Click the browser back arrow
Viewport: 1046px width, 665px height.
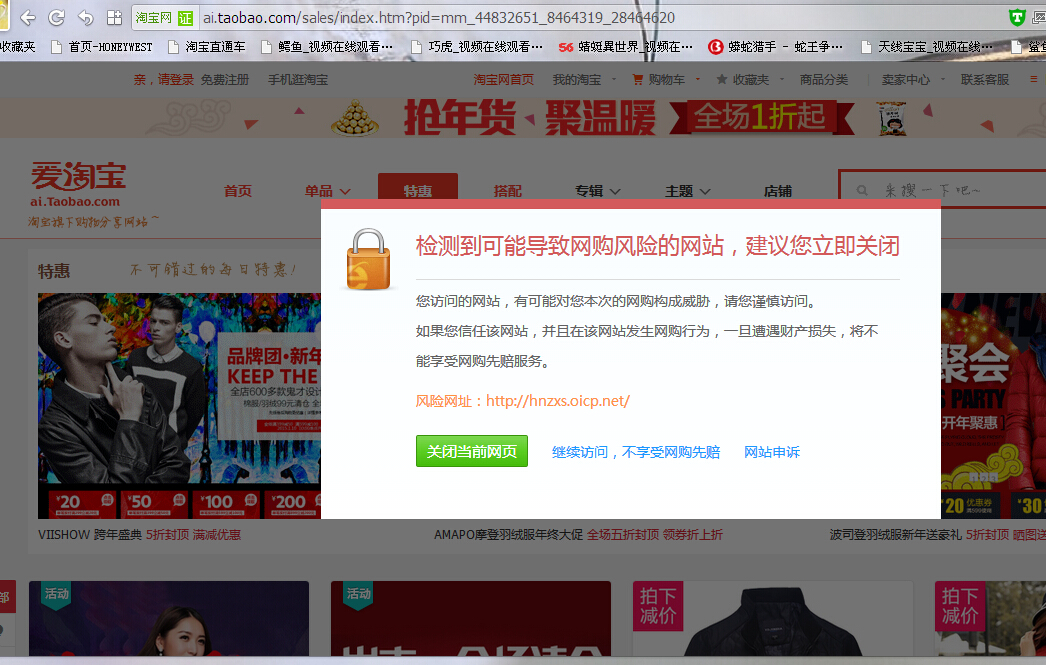point(28,18)
